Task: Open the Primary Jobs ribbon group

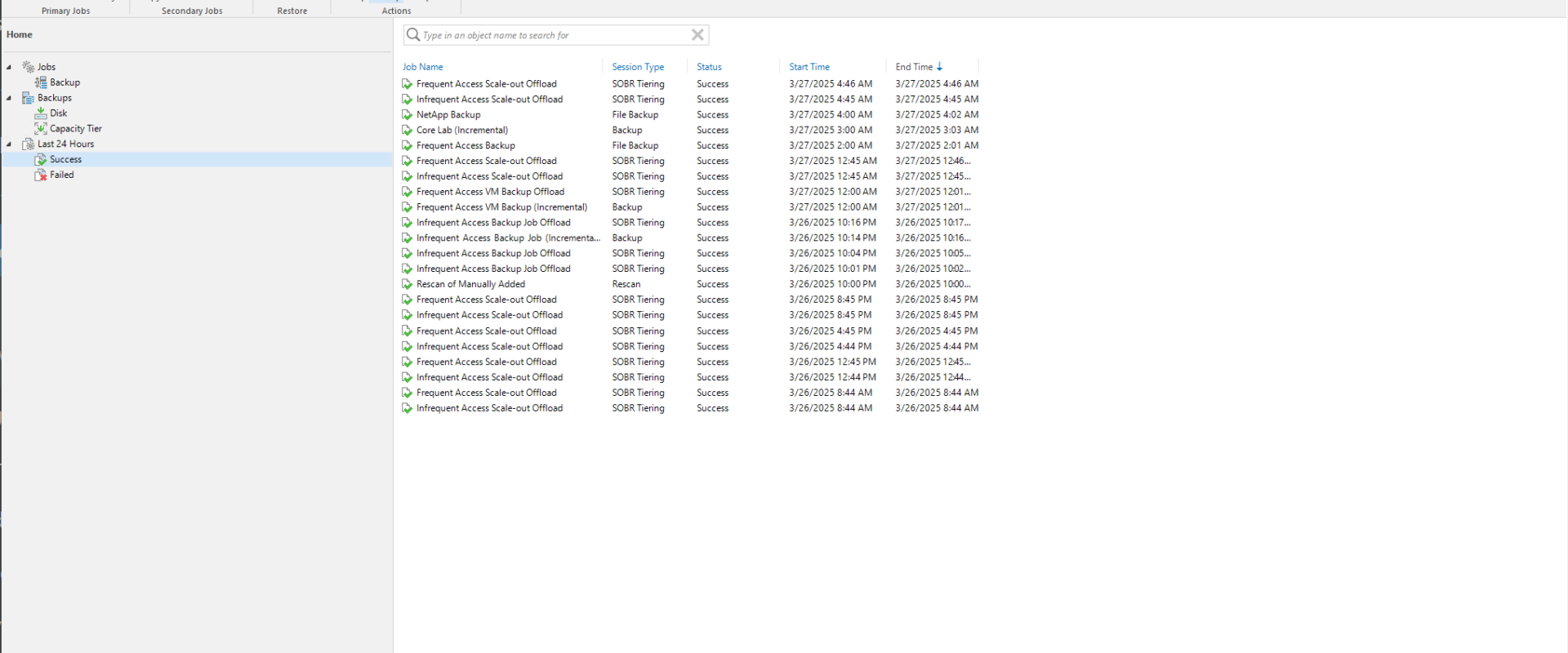Action: [x=65, y=11]
